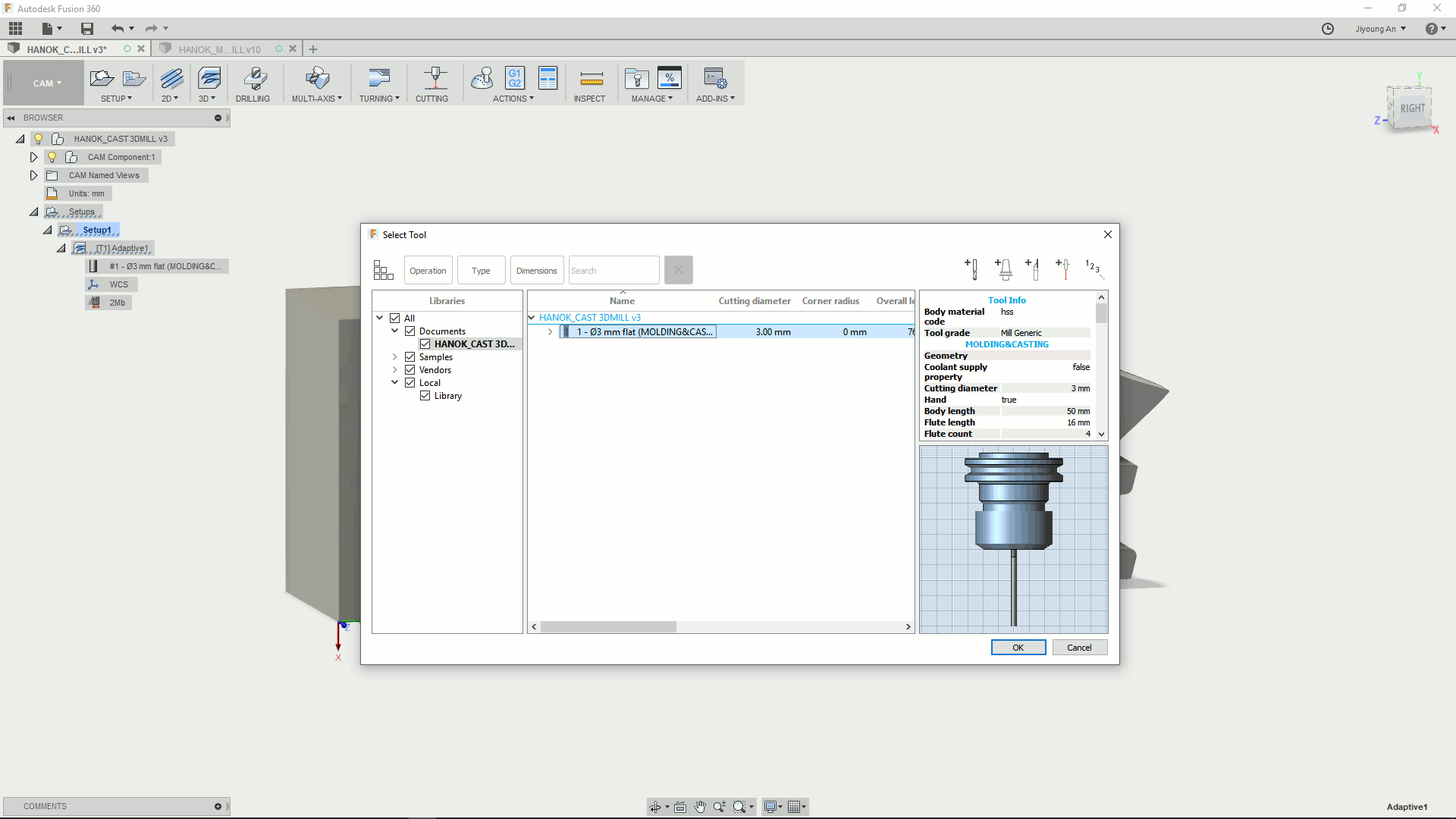The image size is (1456, 819).
Task: Collapse the Adaptive1 operation node
Action: click(61, 249)
